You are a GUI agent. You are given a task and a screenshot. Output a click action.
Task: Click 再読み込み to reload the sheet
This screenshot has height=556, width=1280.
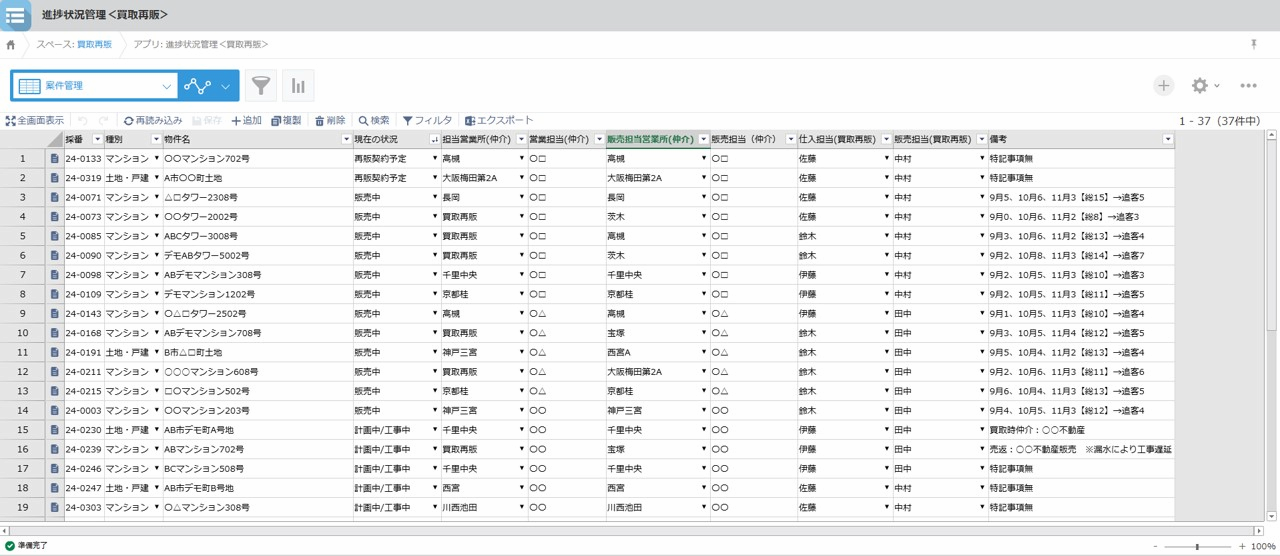[153, 121]
